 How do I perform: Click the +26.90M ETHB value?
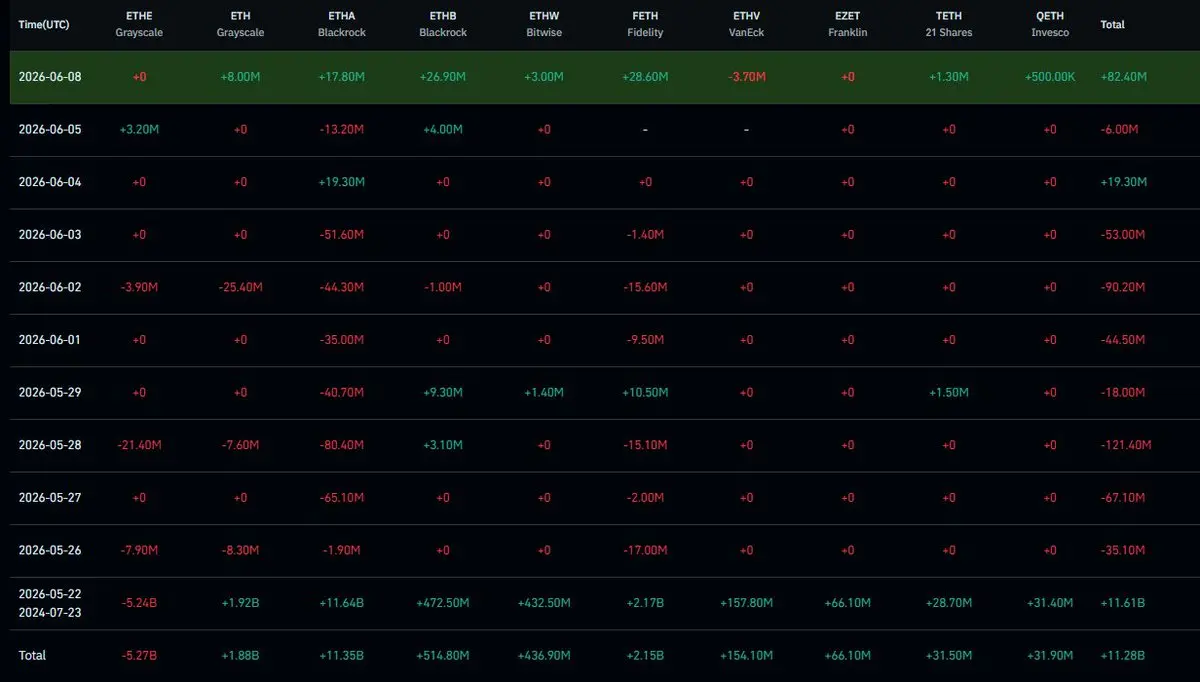click(x=443, y=77)
